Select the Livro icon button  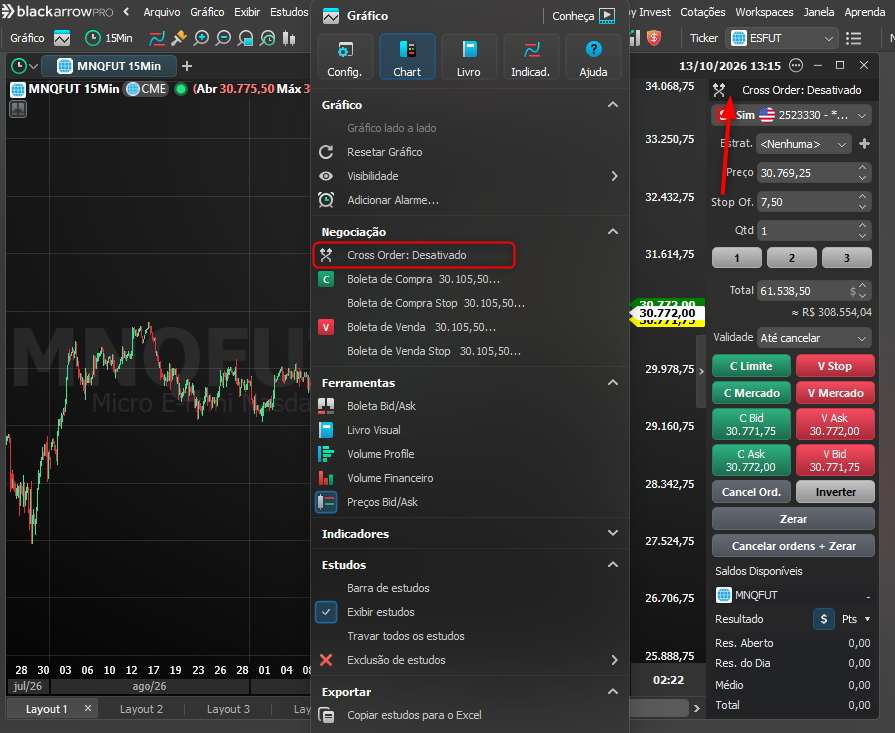(x=469, y=57)
